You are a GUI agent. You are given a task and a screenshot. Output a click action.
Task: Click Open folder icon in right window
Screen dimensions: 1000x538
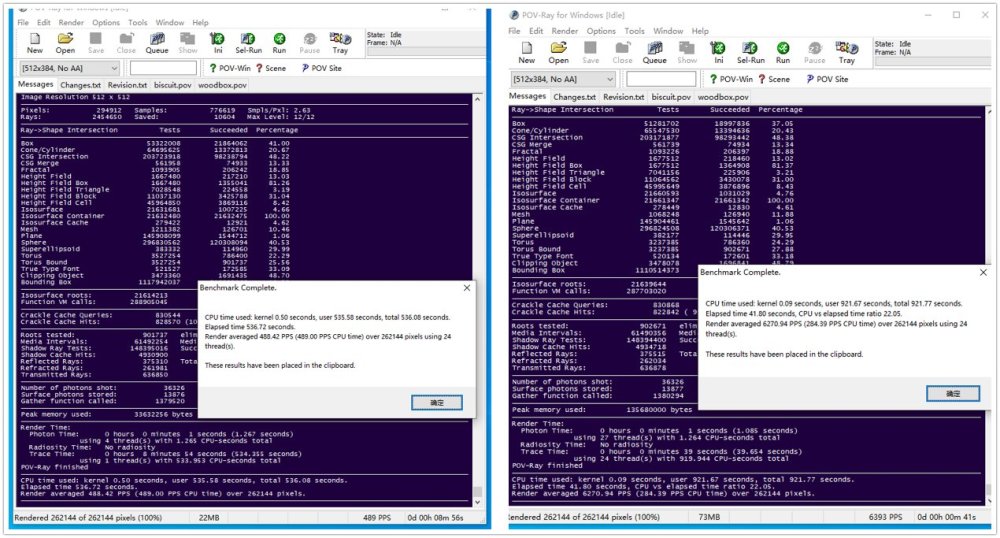pyautogui.click(x=559, y=53)
